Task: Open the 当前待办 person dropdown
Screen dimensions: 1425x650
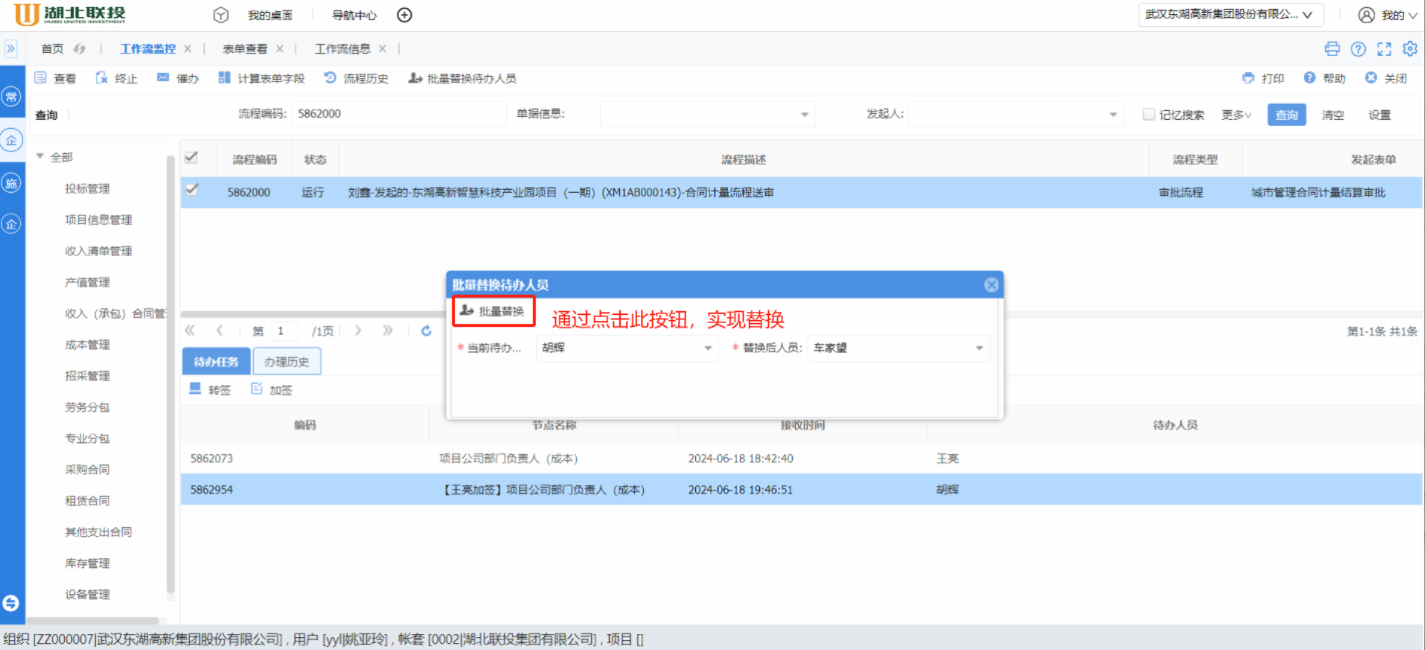Action: click(708, 349)
